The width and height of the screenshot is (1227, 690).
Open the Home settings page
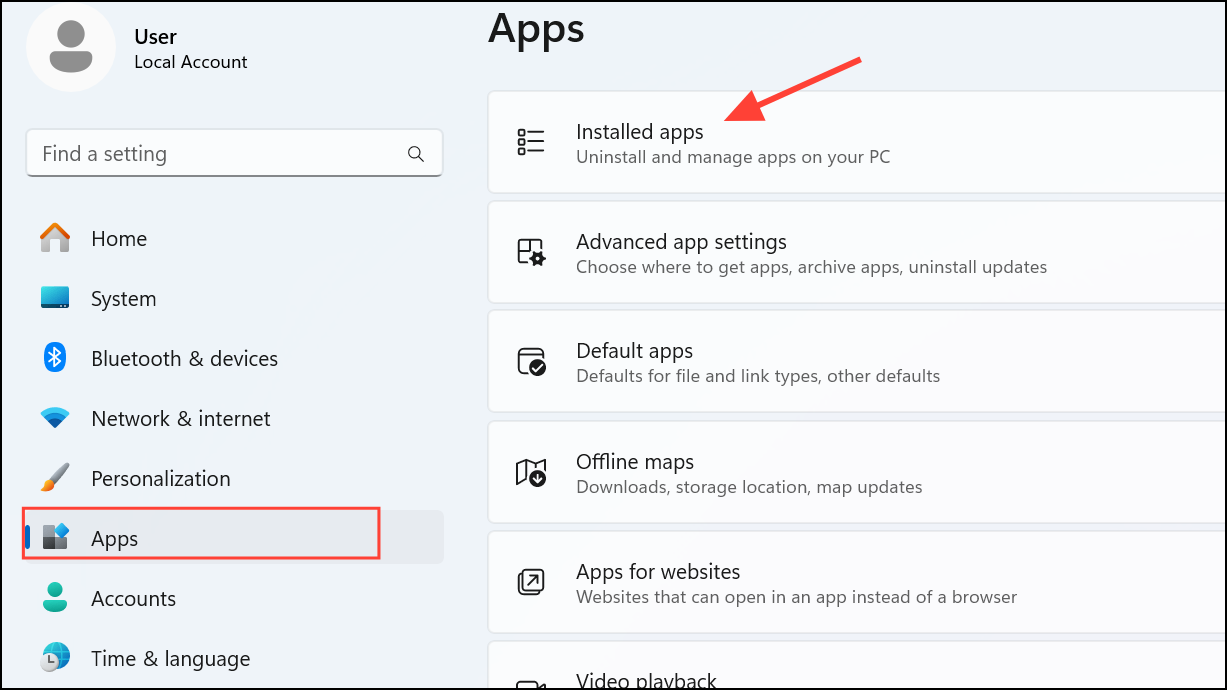coord(234,238)
